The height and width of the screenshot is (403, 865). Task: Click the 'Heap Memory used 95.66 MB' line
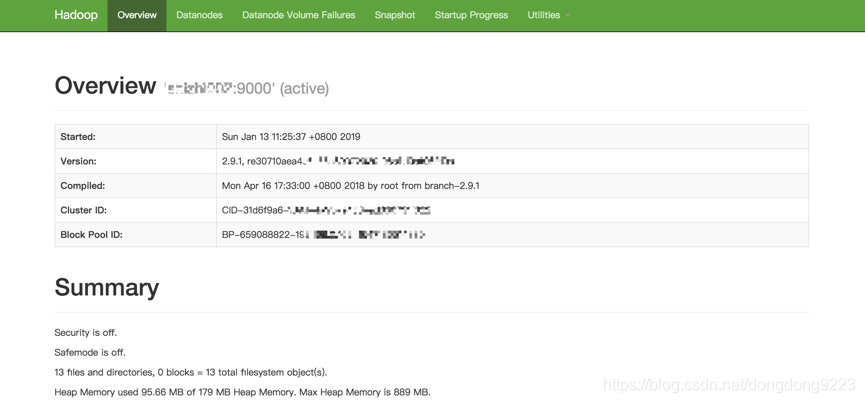[242, 392]
